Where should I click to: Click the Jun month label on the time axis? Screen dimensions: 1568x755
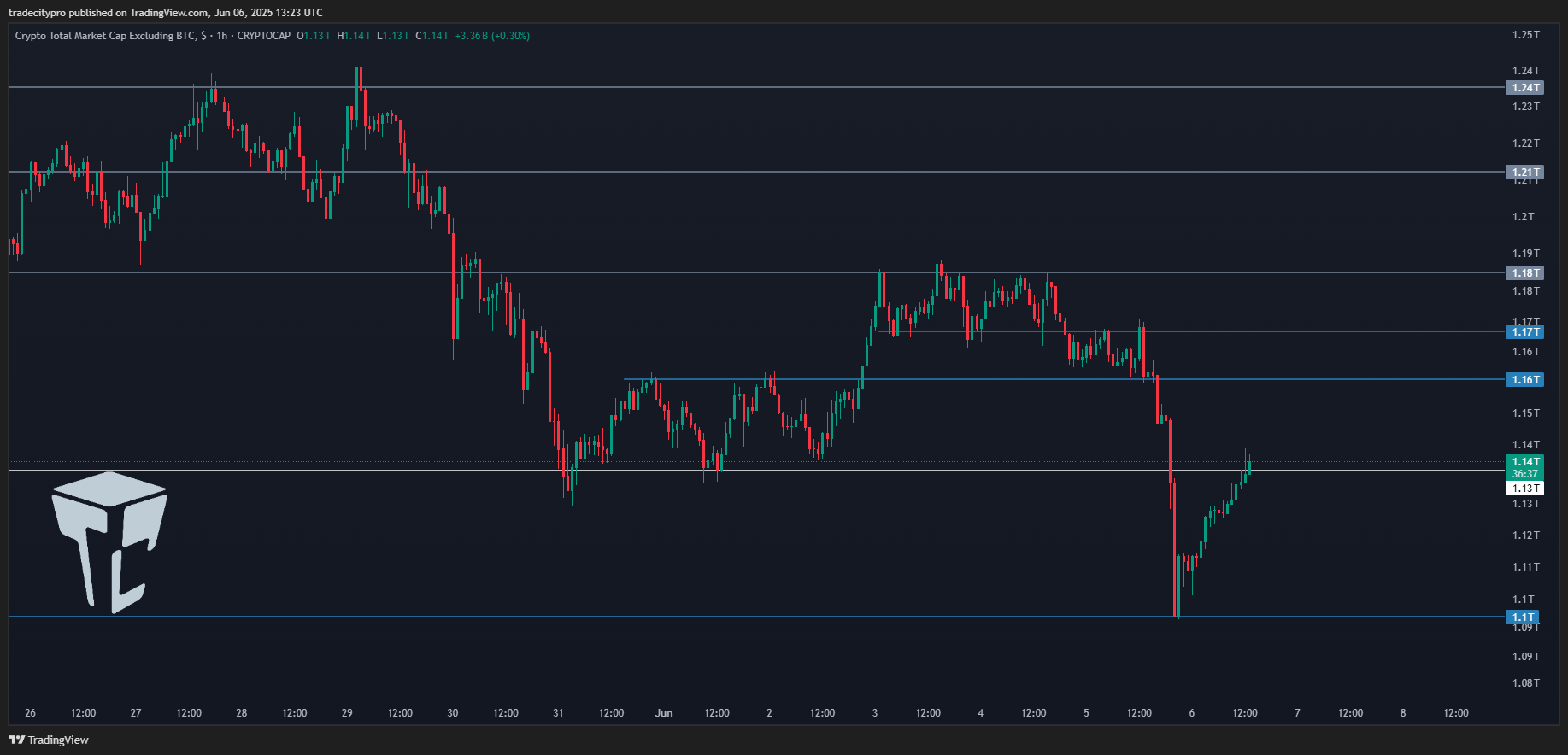[664, 713]
